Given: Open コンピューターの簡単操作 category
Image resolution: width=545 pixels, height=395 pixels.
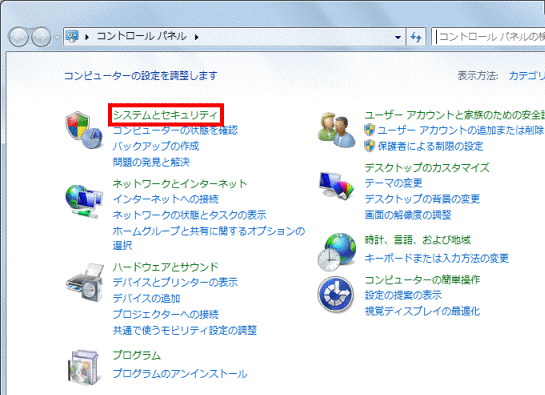Looking at the screenshot, I should pos(422,280).
